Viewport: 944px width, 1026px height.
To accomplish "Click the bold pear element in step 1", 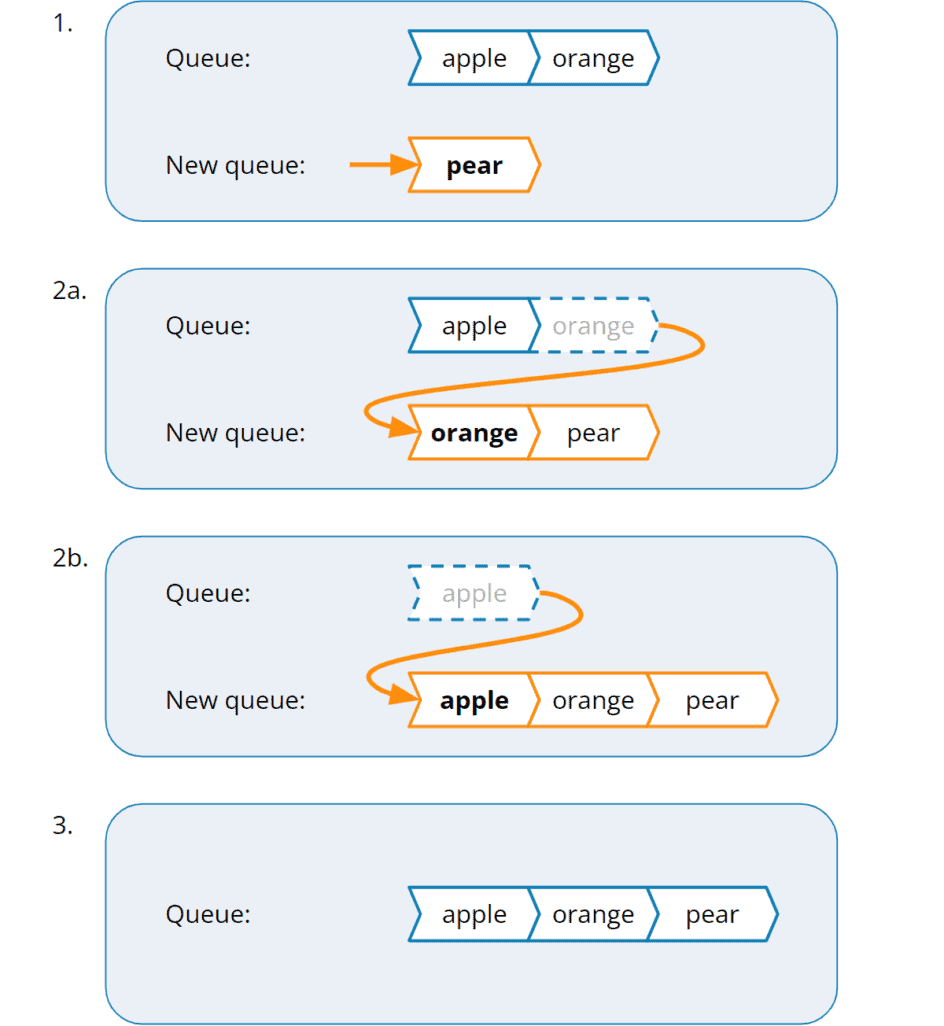I will point(474,165).
